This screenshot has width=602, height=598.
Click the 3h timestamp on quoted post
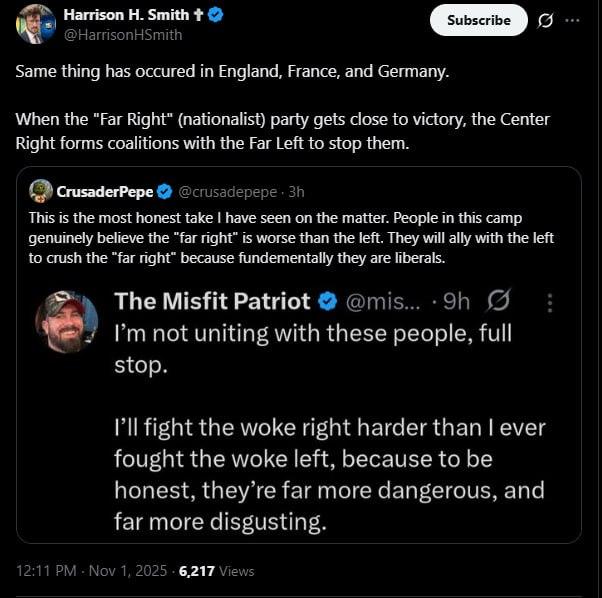coord(296,191)
